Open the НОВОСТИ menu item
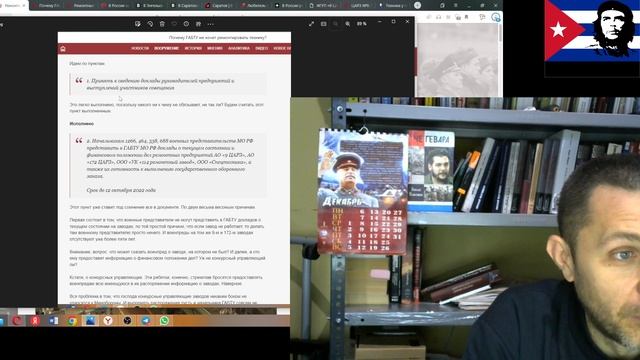This screenshot has width=640, height=360. 140,49
